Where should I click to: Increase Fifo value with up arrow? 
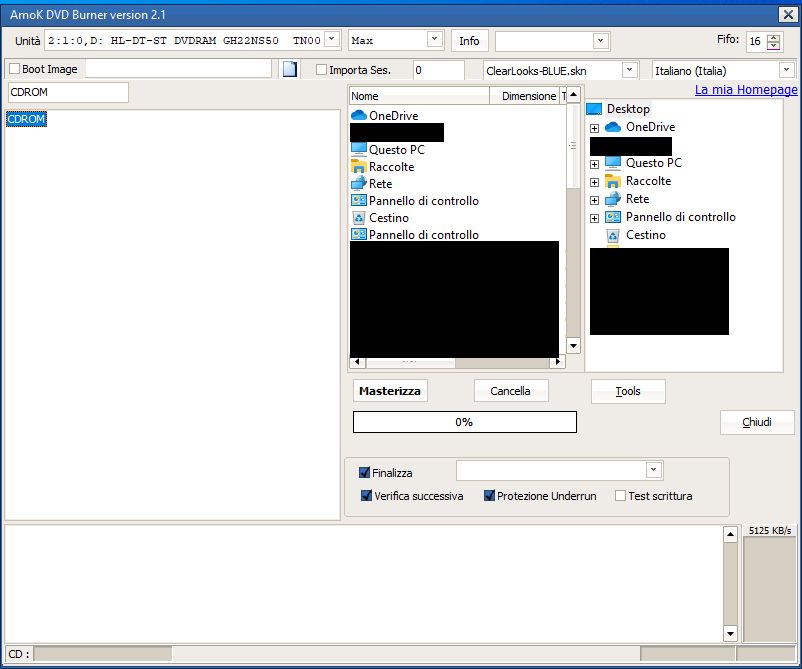coord(774,37)
